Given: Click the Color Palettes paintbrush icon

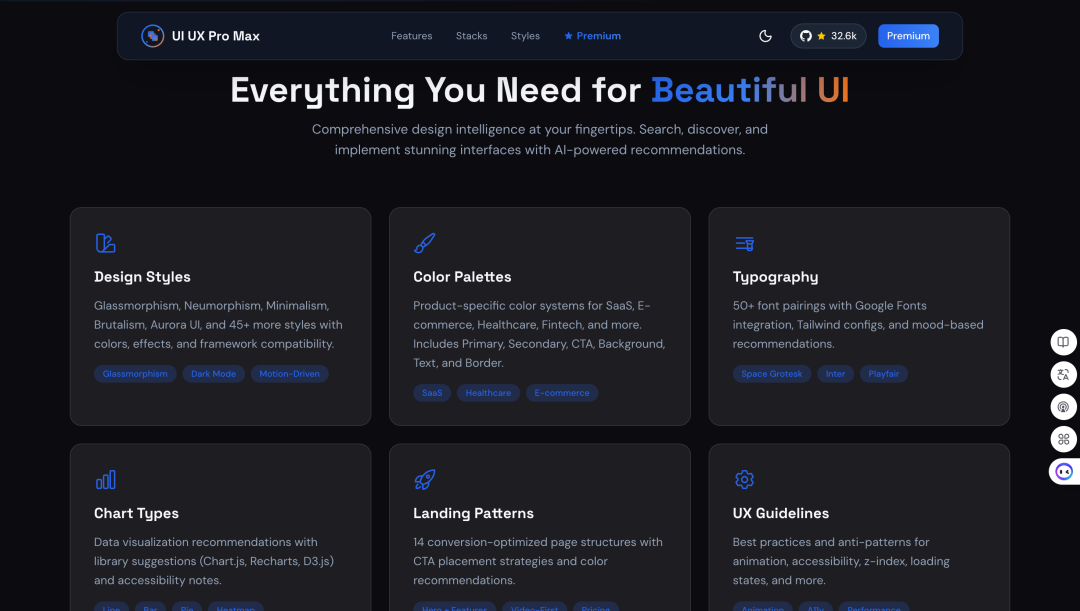Looking at the screenshot, I should click(x=424, y=243).
